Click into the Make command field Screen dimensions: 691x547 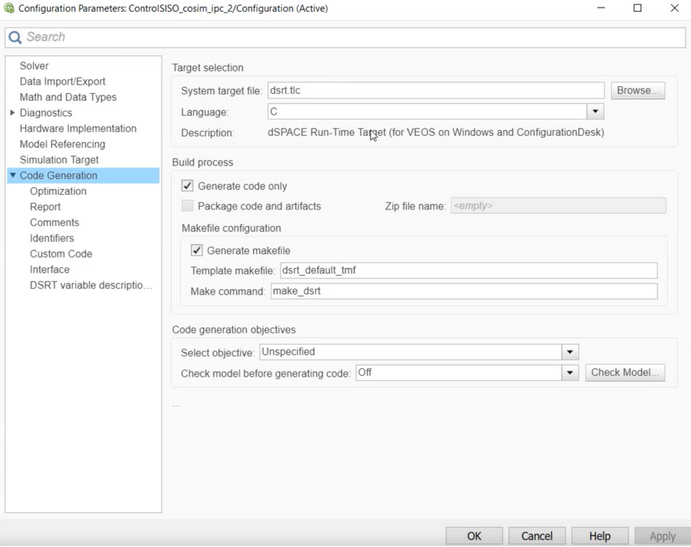[463, 291]
